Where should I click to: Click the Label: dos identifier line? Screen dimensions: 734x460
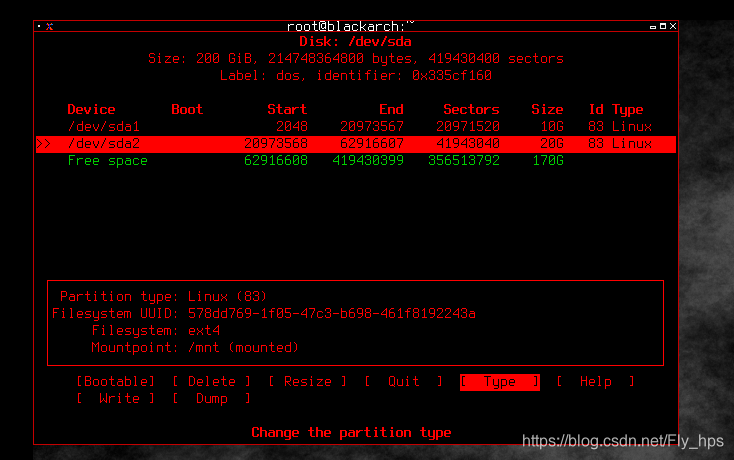pyautogui.click(x=356, y=76)
